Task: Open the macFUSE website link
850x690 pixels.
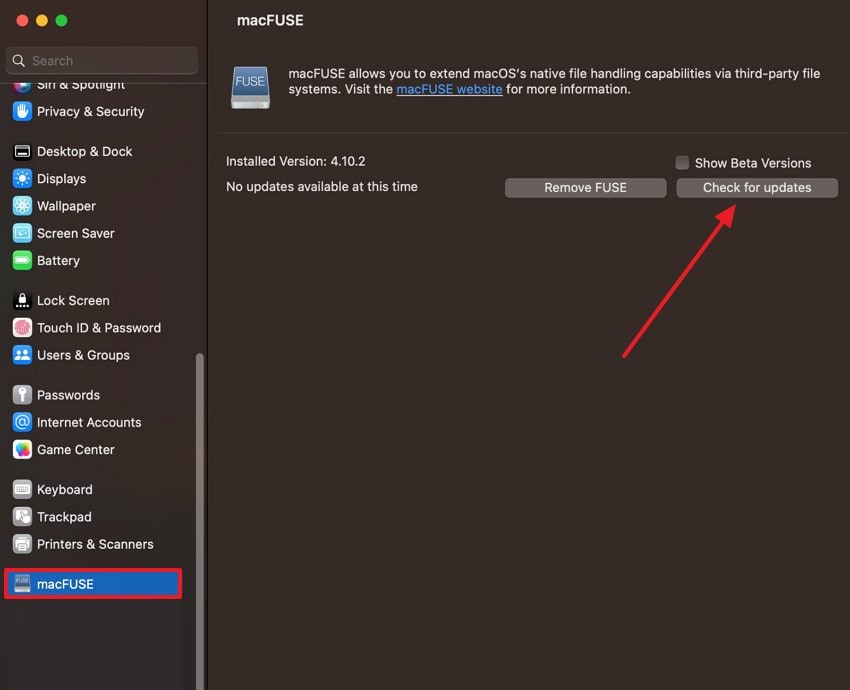Action: 449,89
